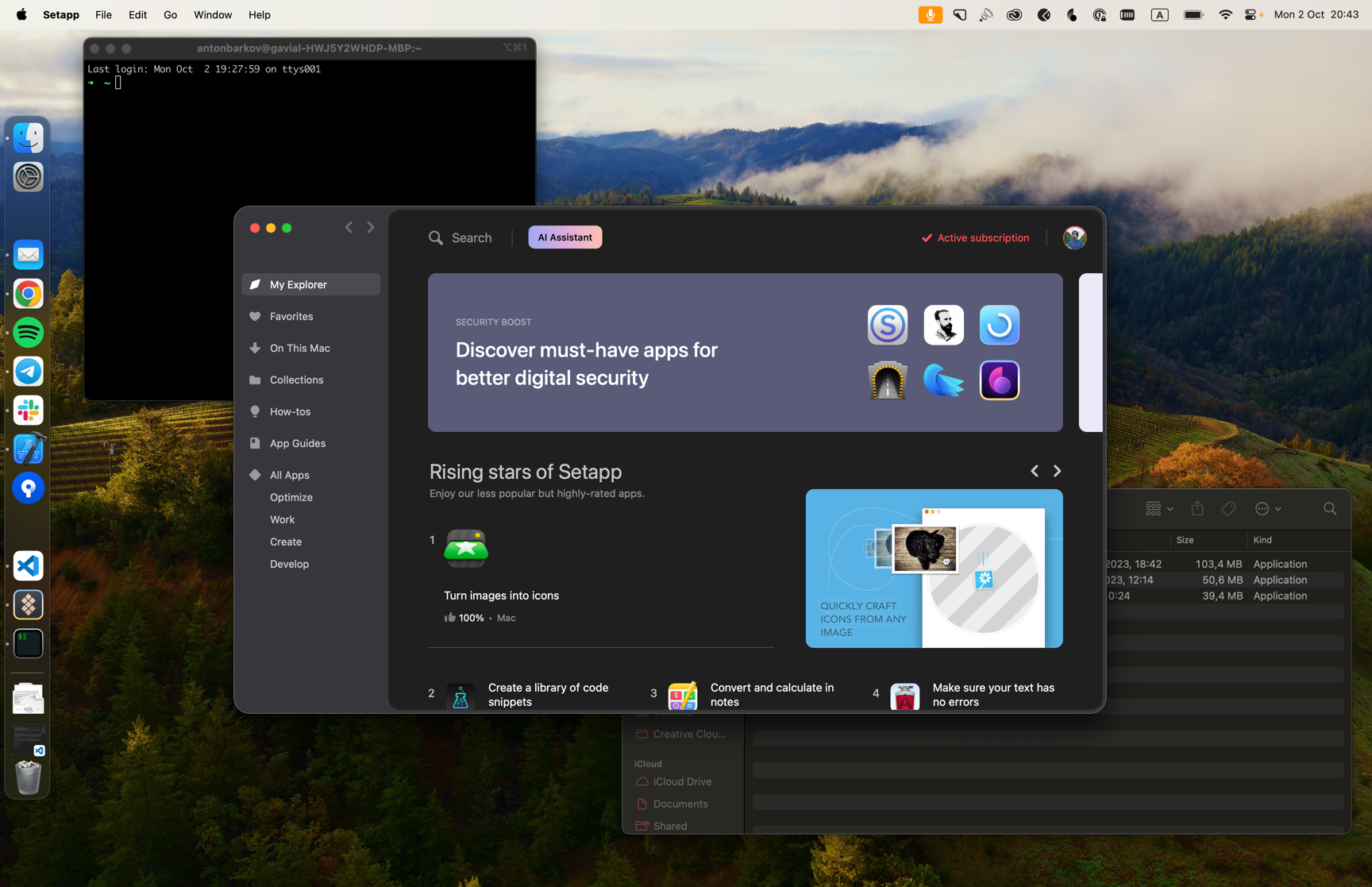Go forward in Setapp navigation
This screenshot has height=887, width=1372.
[x=371, y=227]
